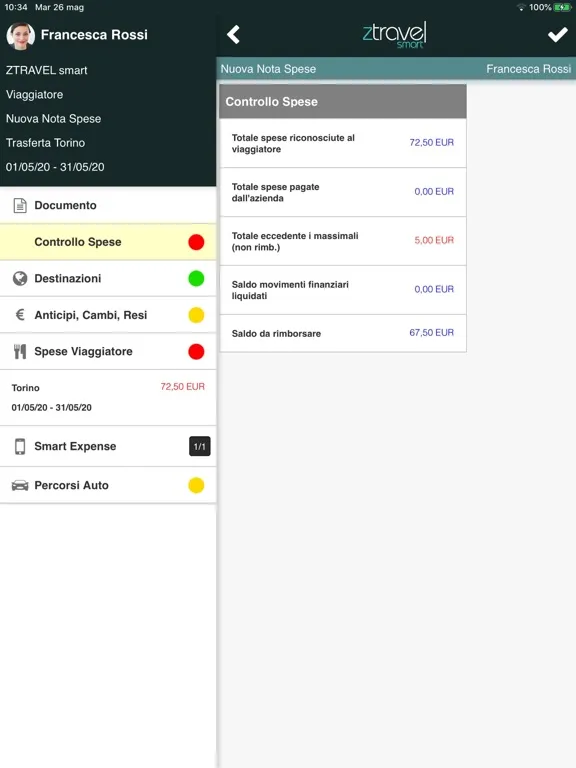Tap the fork and knife icon
The width and height of the screenshot is (576, 768).
[20, 351]
